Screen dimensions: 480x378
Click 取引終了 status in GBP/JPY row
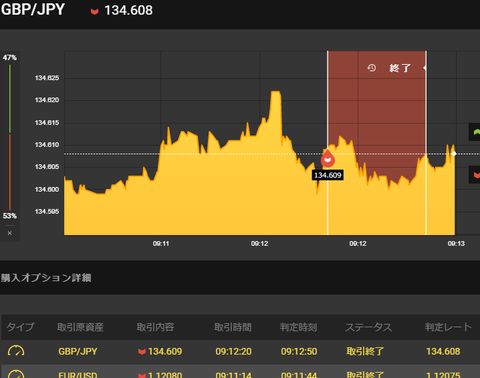point(365,351)
